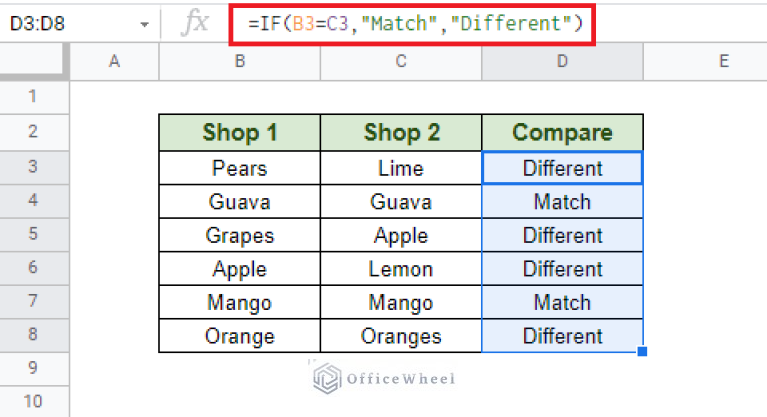Select the Oranges cell in Shop 2
The image size is (767, 417).
click(x=401, y=336)
